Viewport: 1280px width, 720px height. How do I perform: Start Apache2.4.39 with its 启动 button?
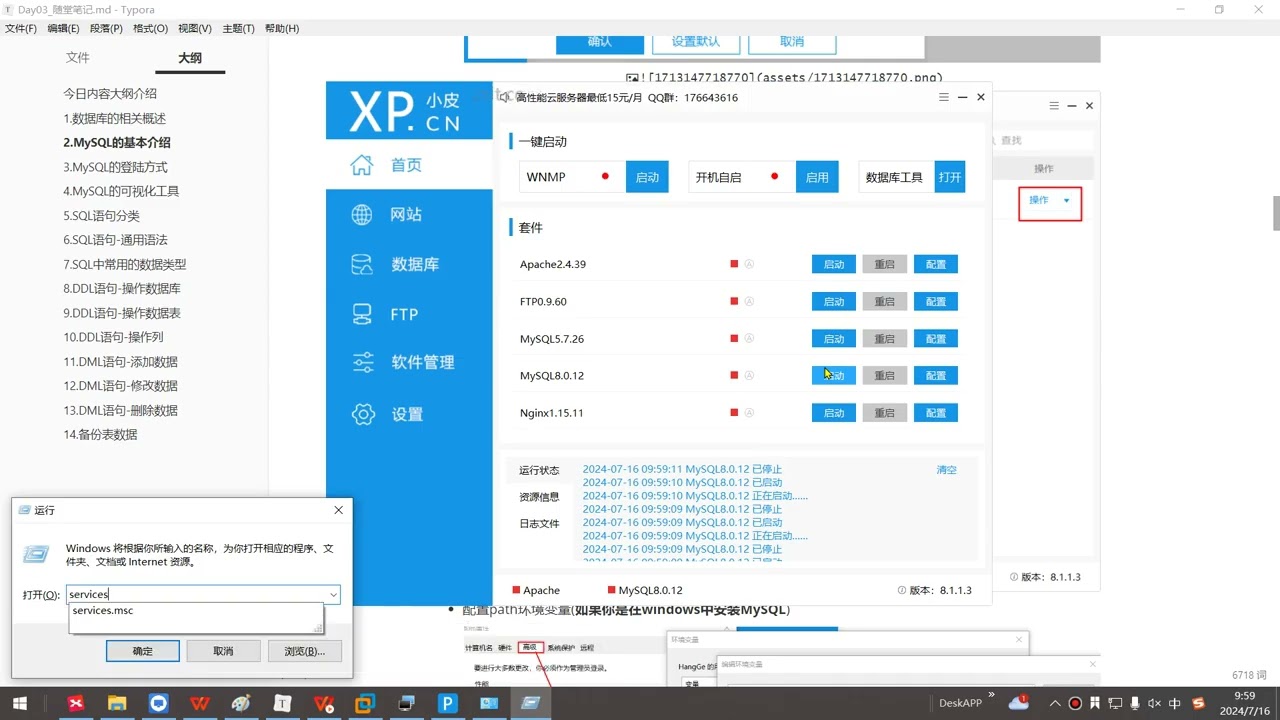(834, 264)
